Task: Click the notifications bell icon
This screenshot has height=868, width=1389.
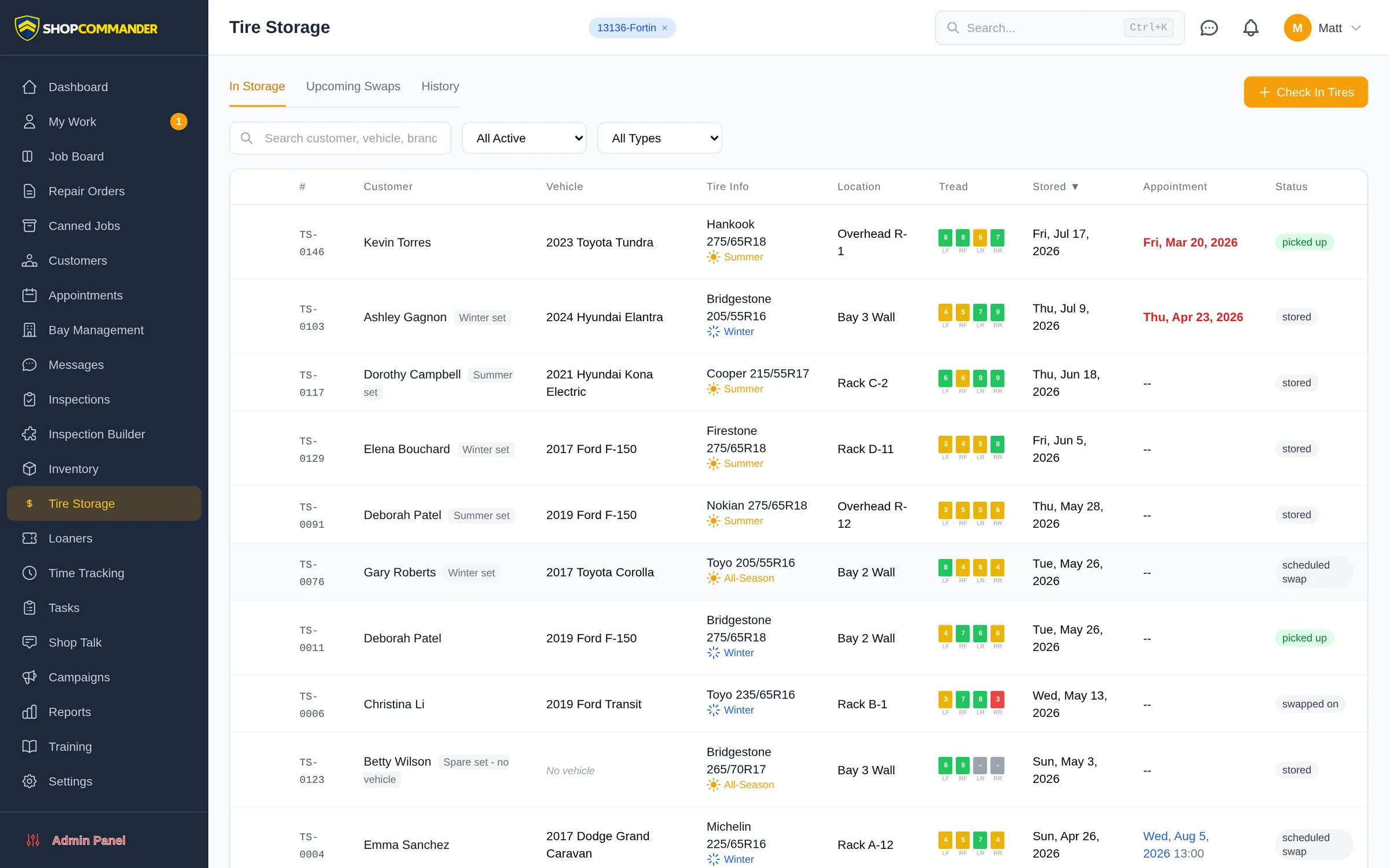Action: coord(1251,28)
